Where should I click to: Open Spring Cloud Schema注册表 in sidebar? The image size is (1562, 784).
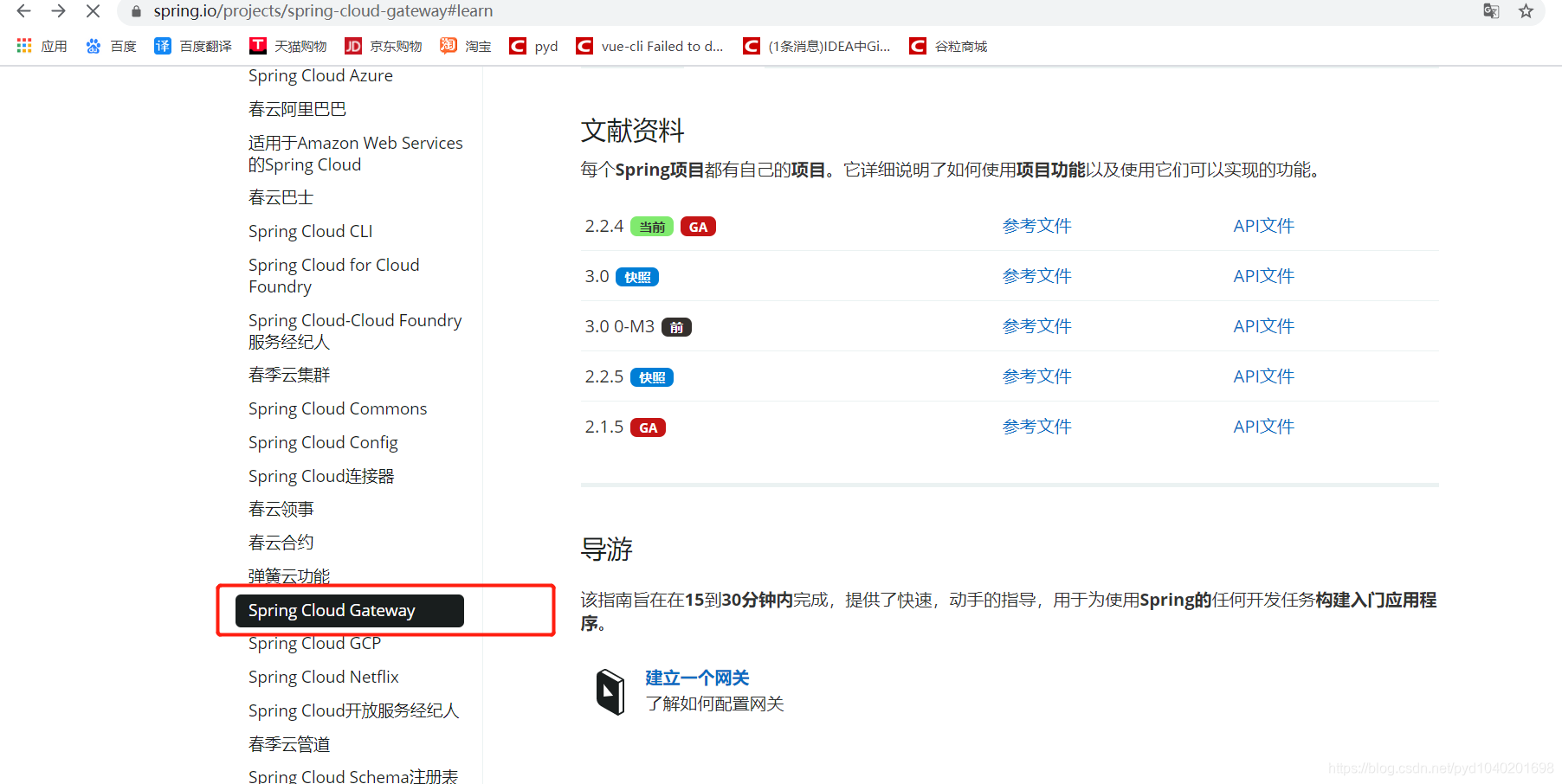coord(353,776)
